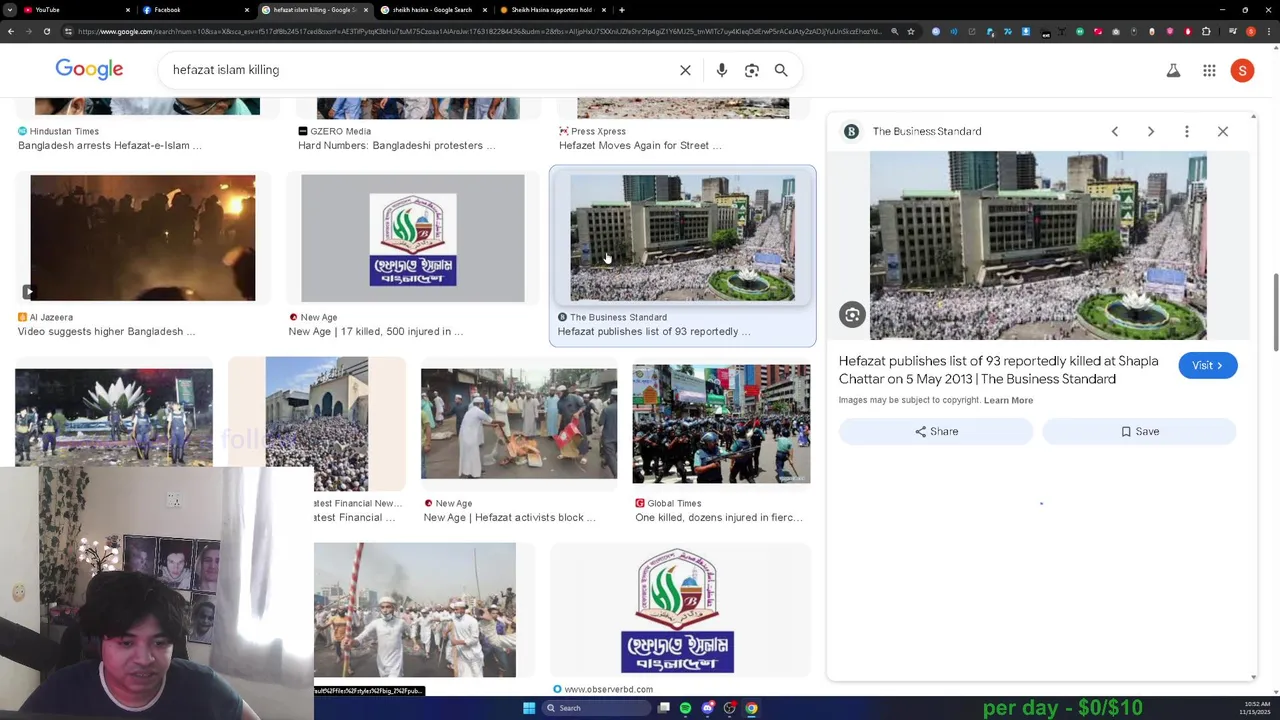Close the image preview panel
Screen dimensions: 1280x720
click(x=1223, y=131)
